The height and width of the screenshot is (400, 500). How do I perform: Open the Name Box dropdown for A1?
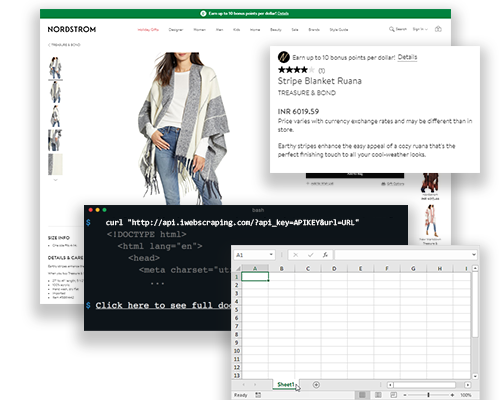(271, 255)
